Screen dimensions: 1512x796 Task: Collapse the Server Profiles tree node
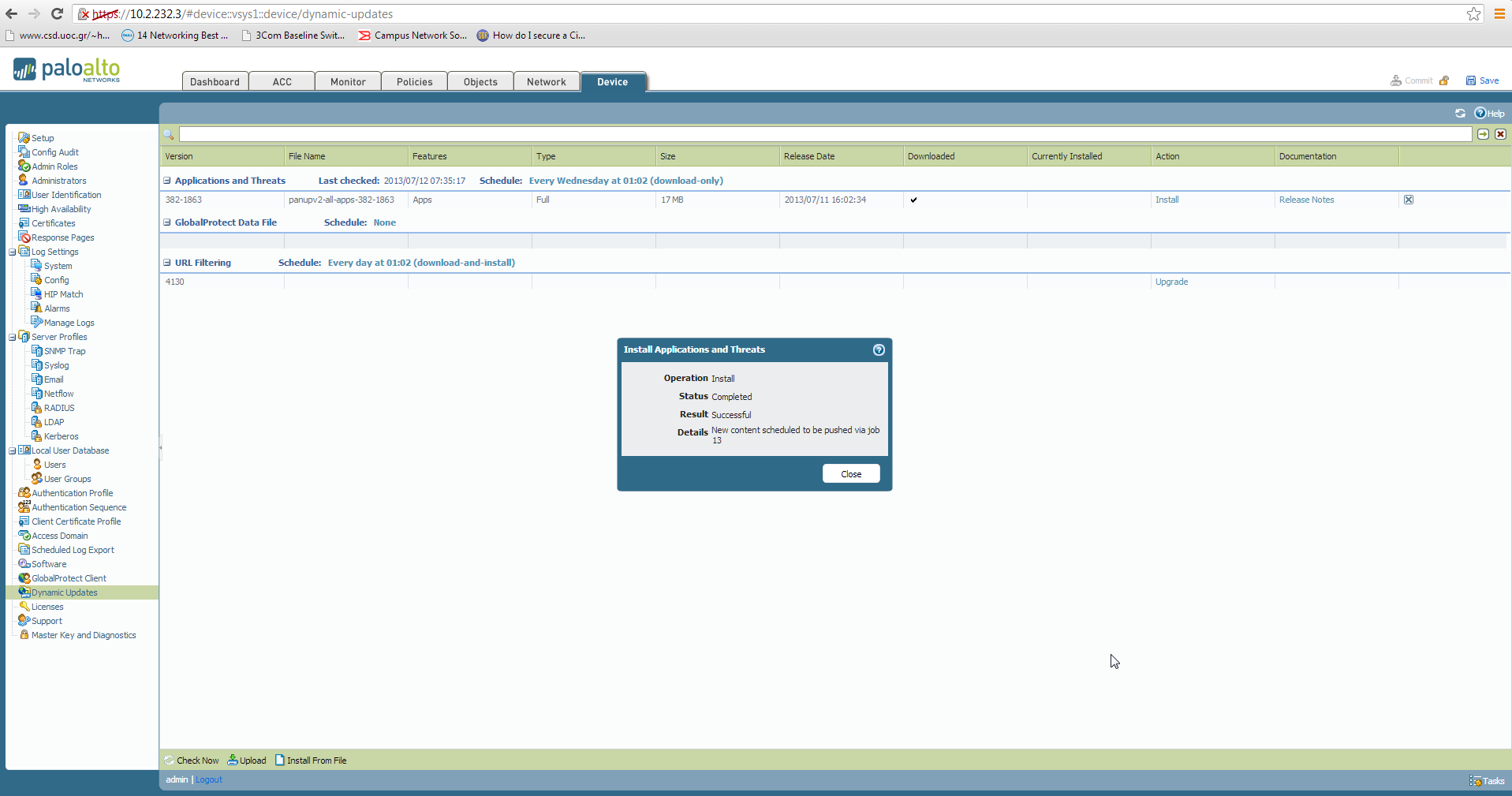12,337
